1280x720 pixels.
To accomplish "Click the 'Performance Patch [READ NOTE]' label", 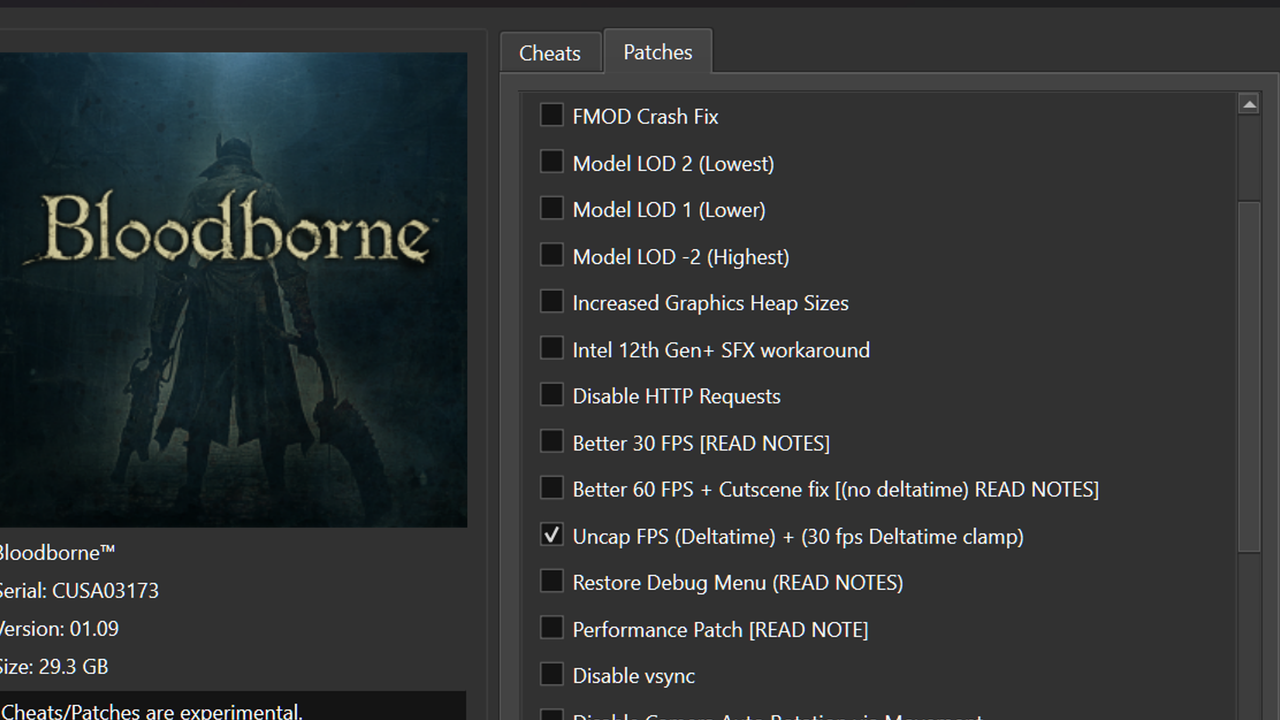I will 720,630.
